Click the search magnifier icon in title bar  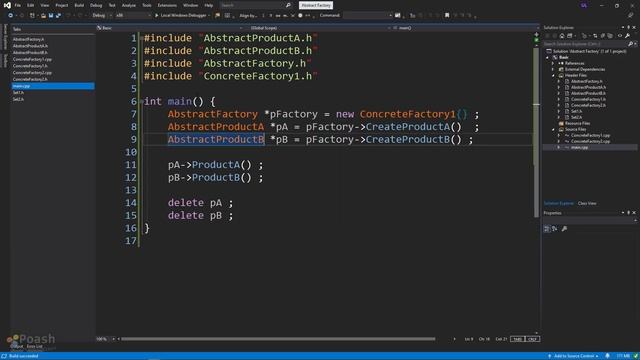point(288,5)
